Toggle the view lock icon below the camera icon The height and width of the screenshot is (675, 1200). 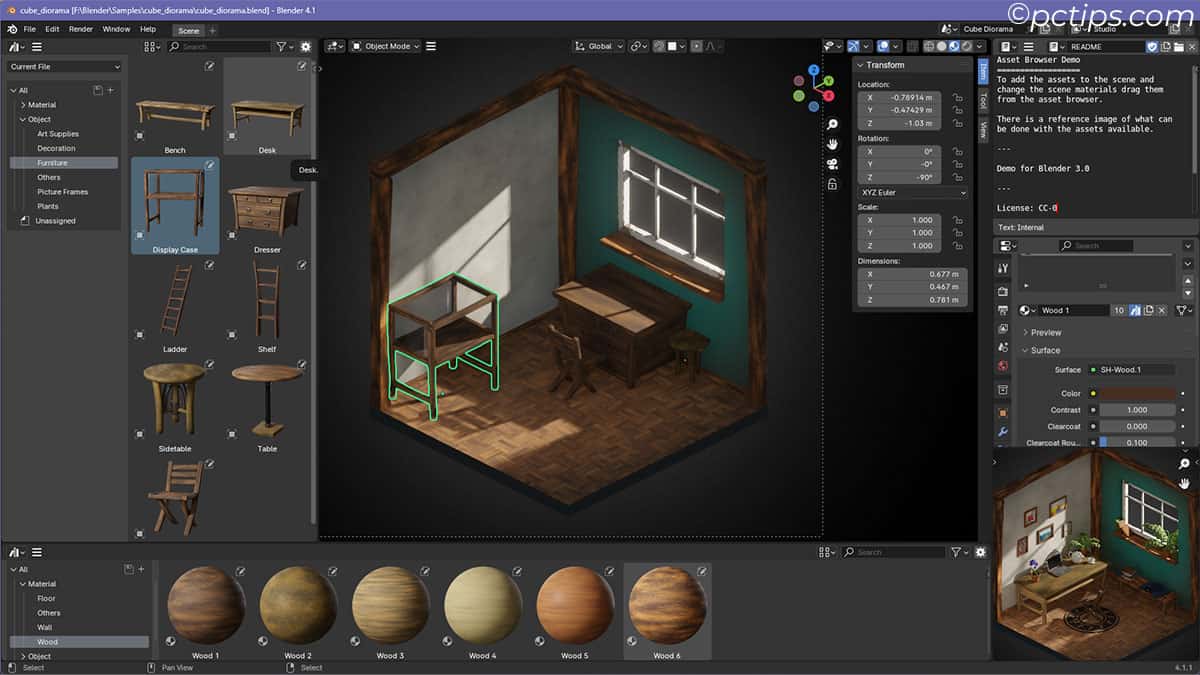(x=831, y=182)
